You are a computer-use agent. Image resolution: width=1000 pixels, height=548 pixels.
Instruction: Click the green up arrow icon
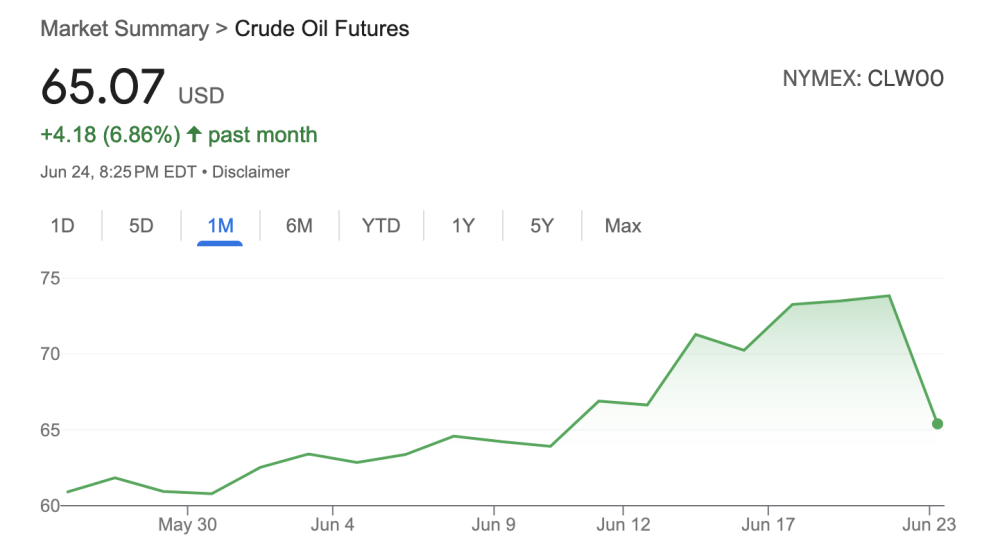[x=194, y=135]
